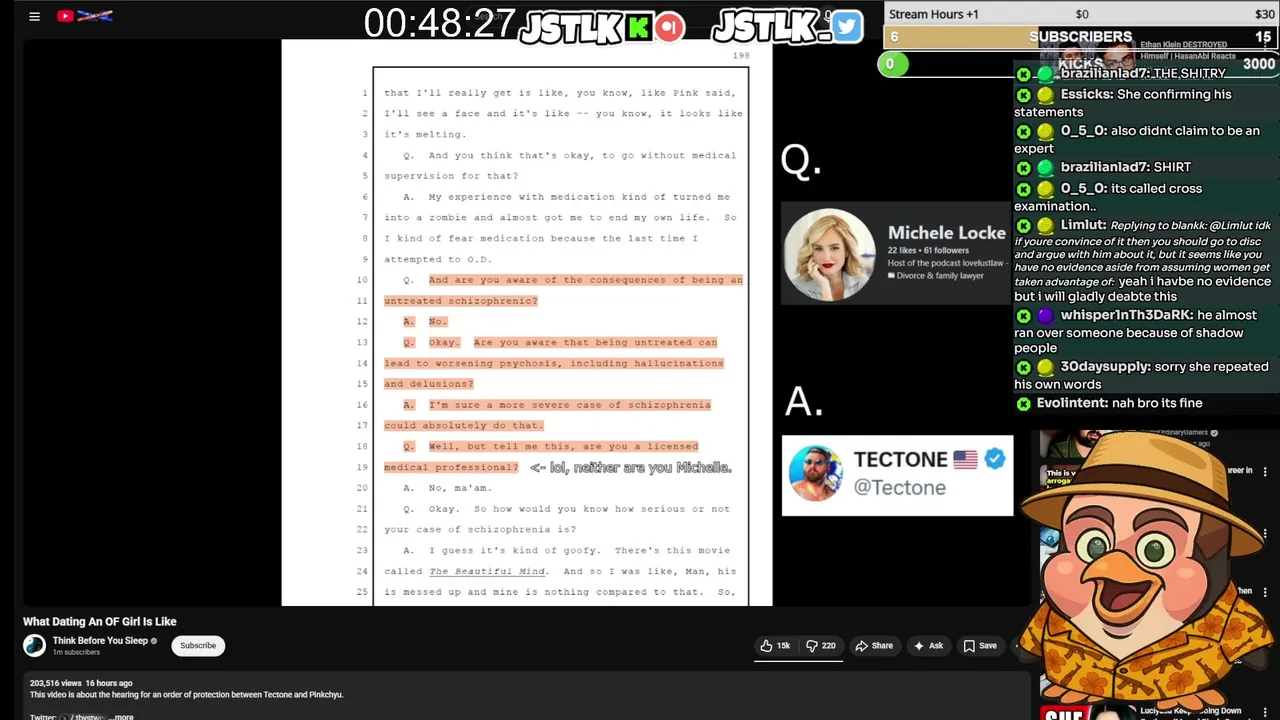Click the US flag beside TECTONE
The width and height of the screenshot is (1280, 720).
pyautogui.click(x=965, y=460)
